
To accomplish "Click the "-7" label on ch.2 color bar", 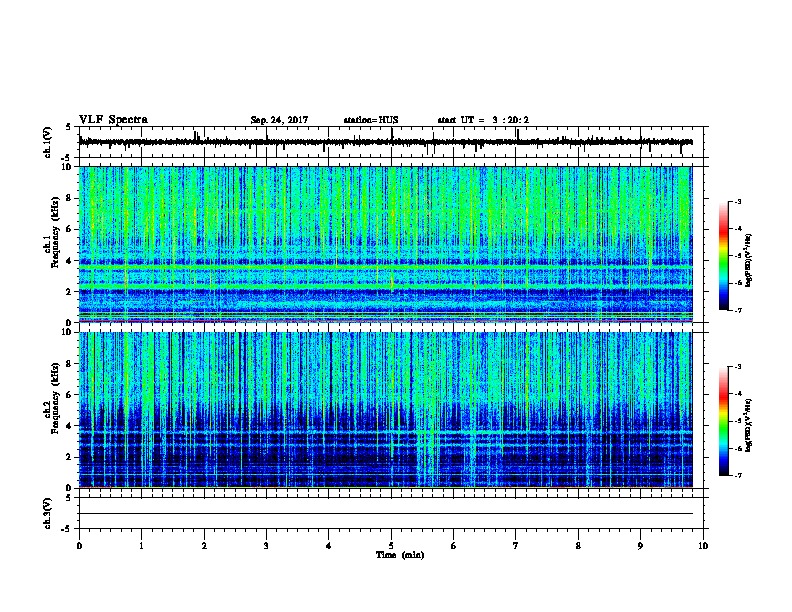I will [x=737, y=476].
